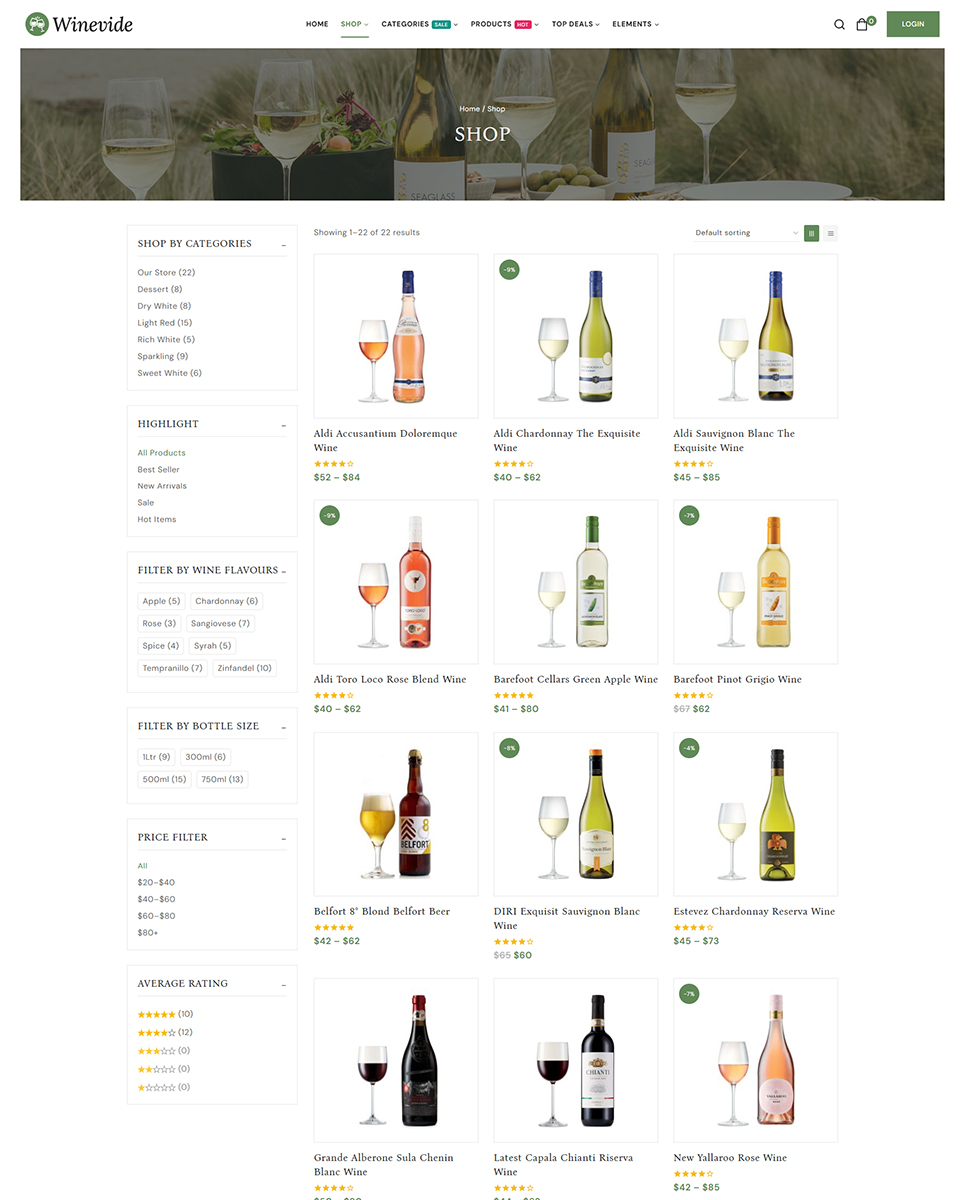This screenshot has height=1200, width=965.
Task: Open the Default sorting dropdown
Action: pyautogui.click(x=747, y=233)
